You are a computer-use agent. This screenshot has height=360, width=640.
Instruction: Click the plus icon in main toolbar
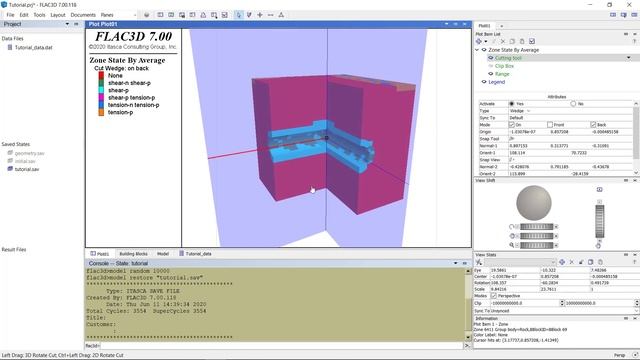click(260, 15)
